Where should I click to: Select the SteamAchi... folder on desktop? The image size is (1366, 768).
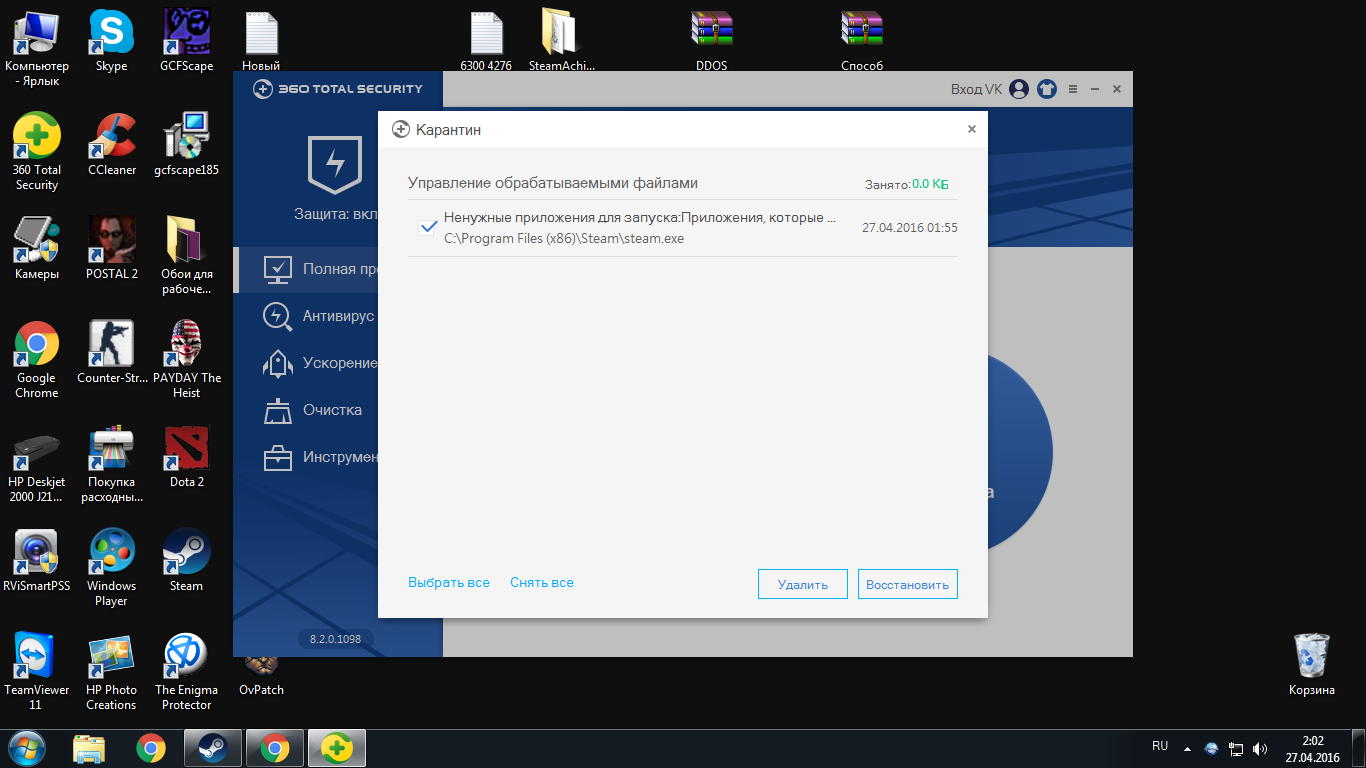(561, 40)
